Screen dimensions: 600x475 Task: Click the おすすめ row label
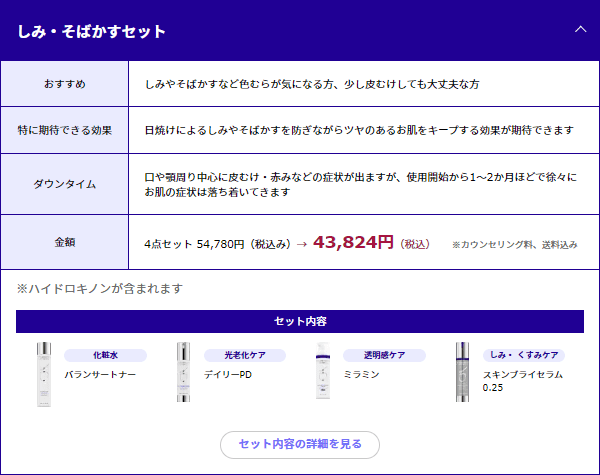click(65, 84)
